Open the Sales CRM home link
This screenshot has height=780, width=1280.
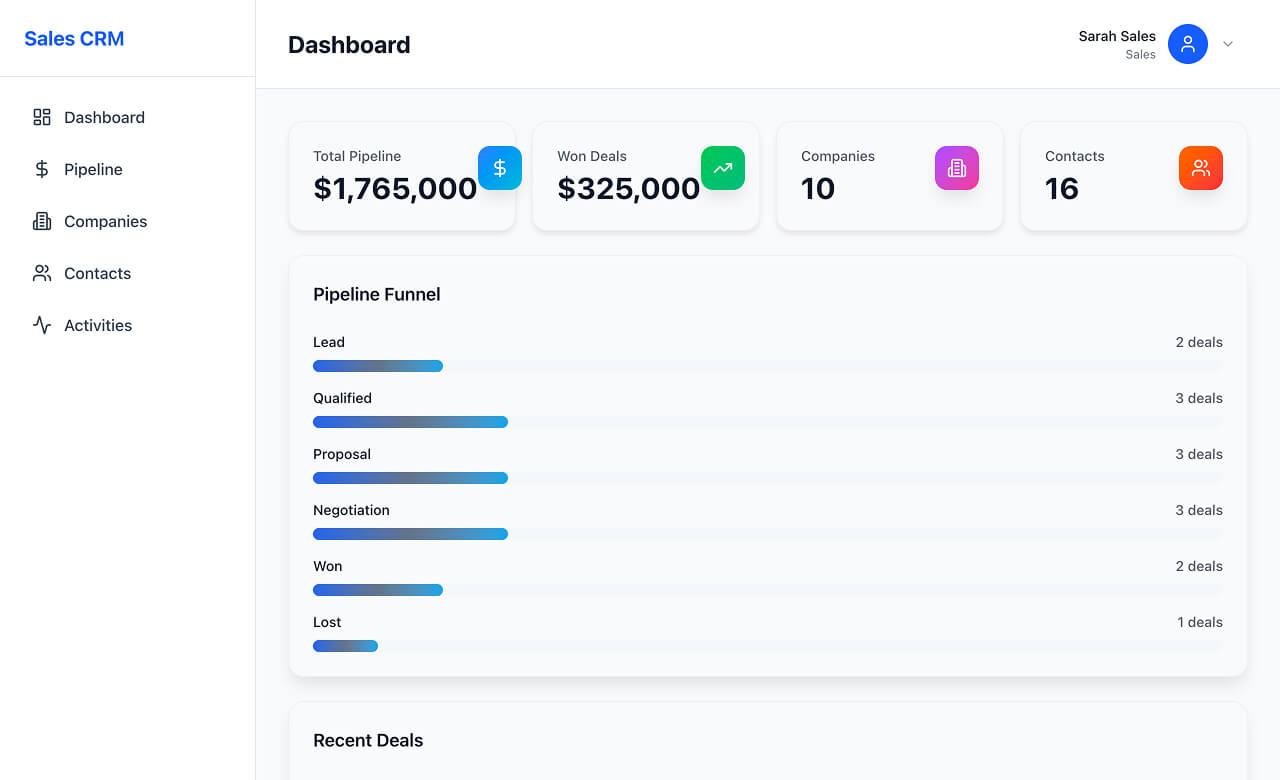pyautogui.click(x=74, y=38)
